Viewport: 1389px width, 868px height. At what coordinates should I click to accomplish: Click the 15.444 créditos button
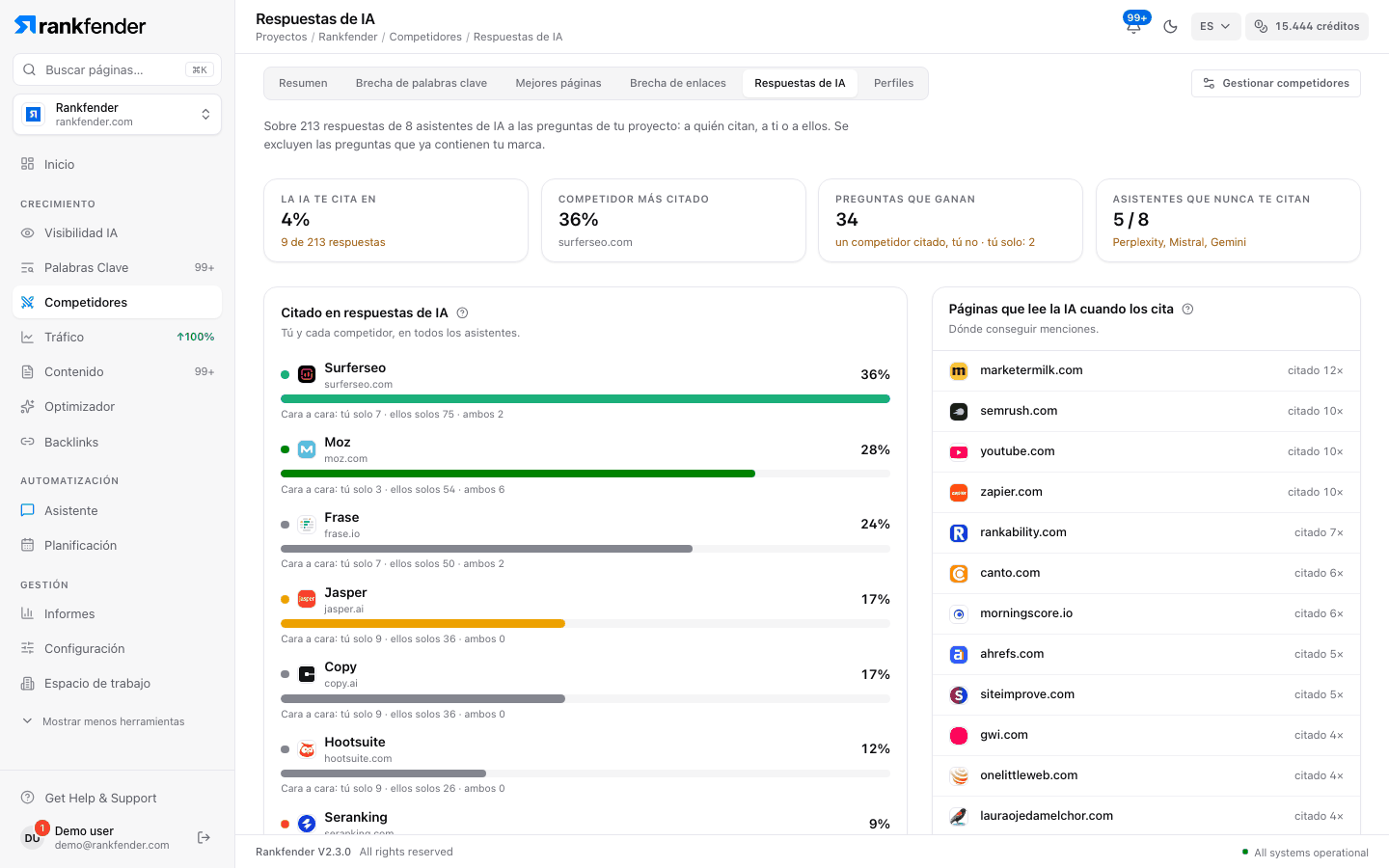[x=1307, y=26]
